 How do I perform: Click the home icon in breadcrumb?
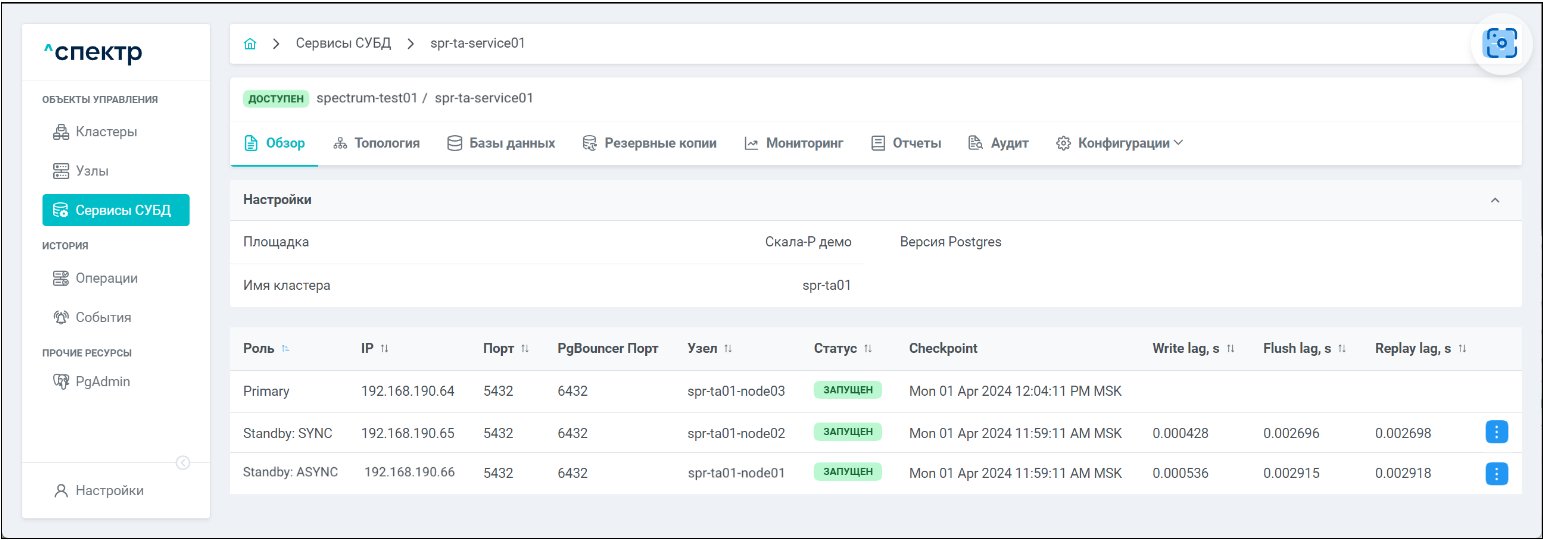pyautogui.click(x=250, y=44)
